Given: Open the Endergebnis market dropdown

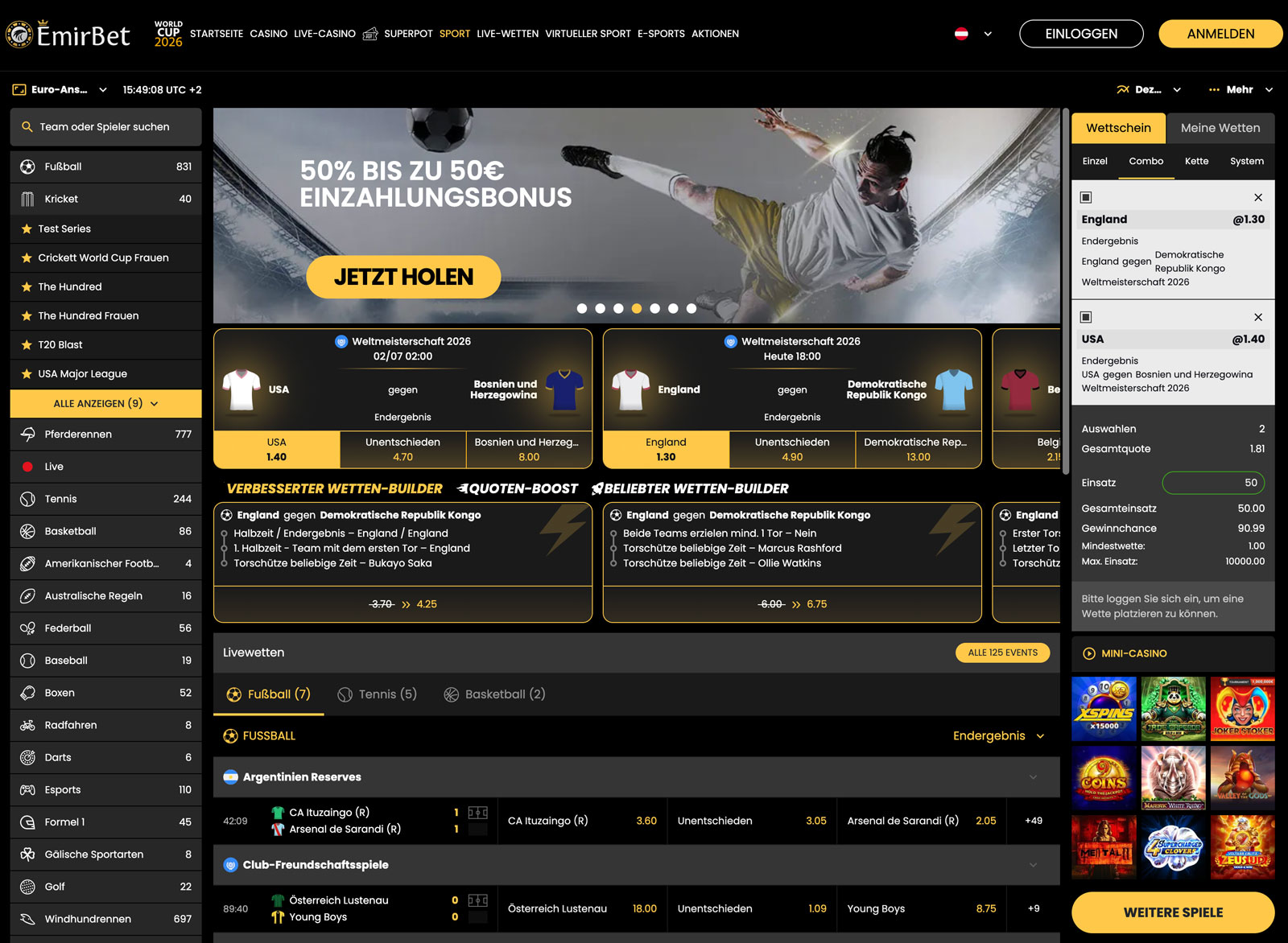Looking at the screenshot, I should (998, 736).
